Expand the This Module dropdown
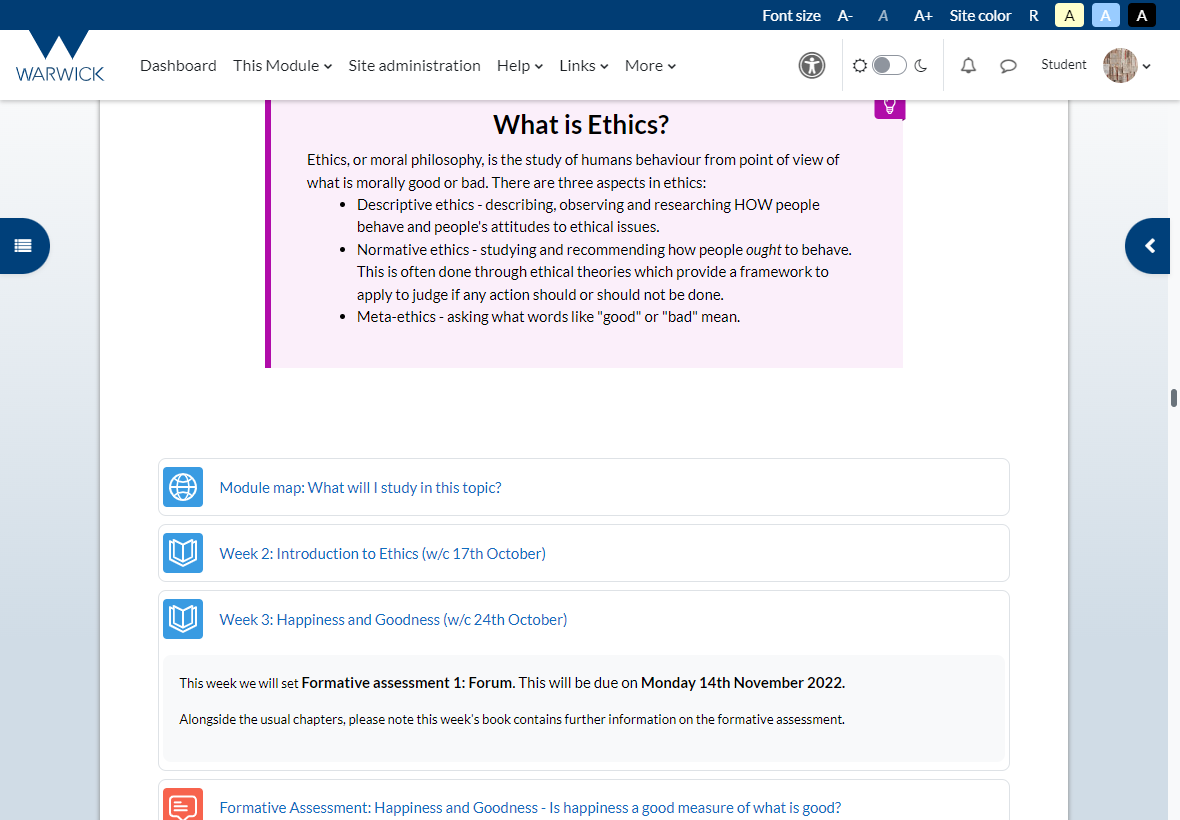 [282, 66]
